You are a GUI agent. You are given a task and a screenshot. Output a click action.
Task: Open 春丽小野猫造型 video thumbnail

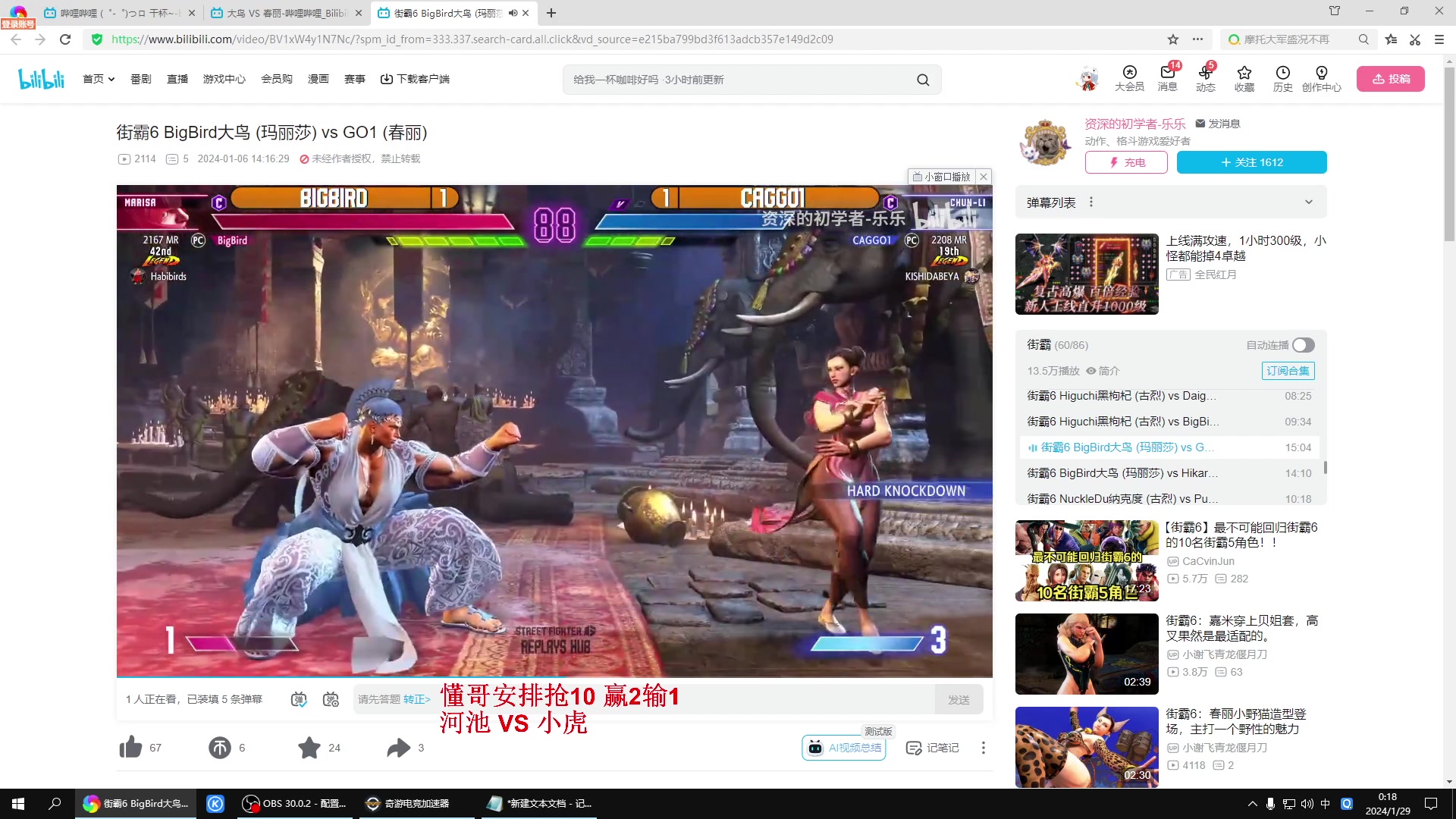pos(1087,747)
